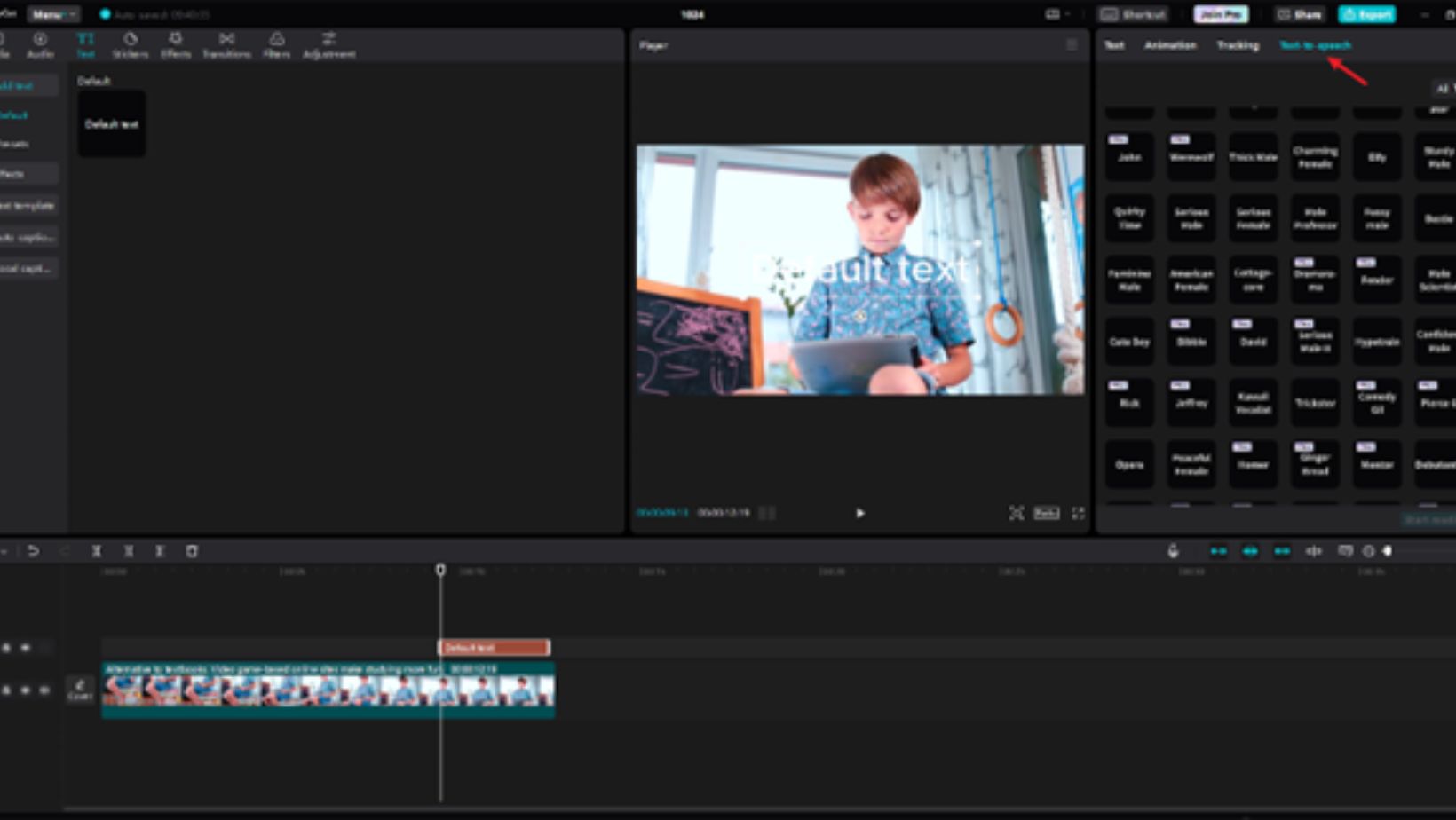Open the Shortcut panel
Viewport: 1456px width, 820px height.
[1133, 14]
